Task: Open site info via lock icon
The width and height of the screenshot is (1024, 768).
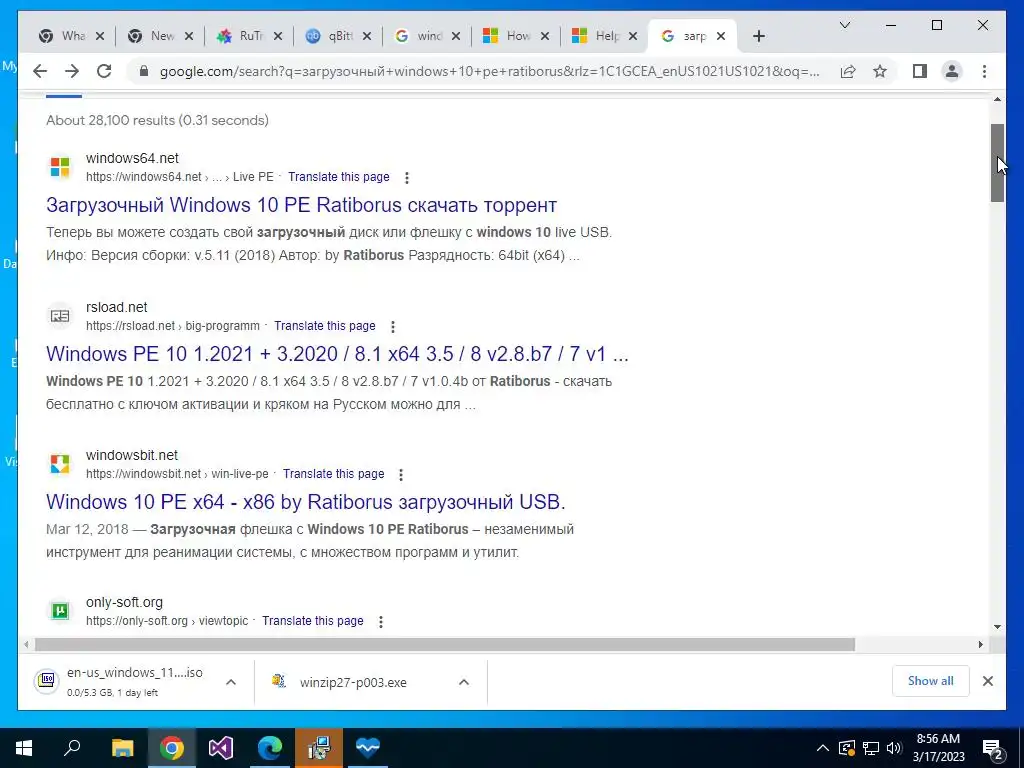Action: click(144, 71)
